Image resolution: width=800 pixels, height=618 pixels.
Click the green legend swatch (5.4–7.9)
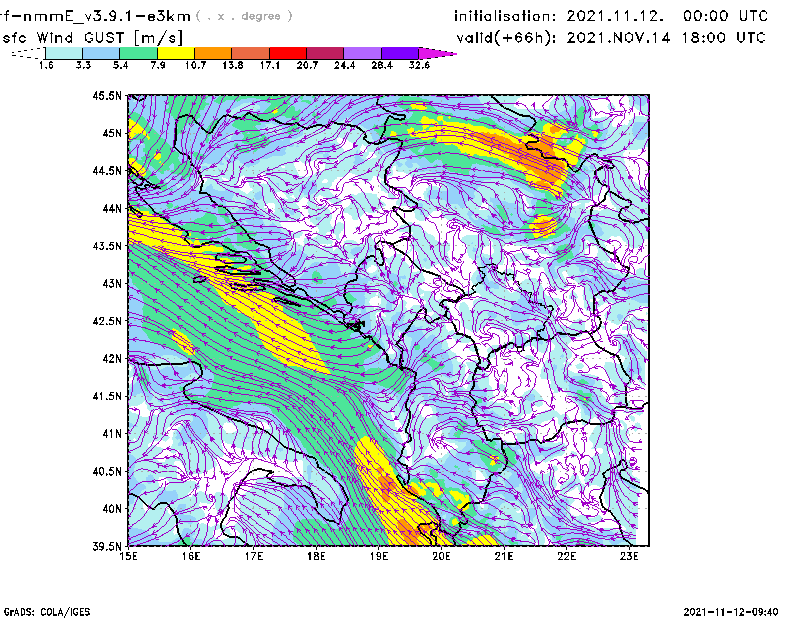tap(138, 53)
